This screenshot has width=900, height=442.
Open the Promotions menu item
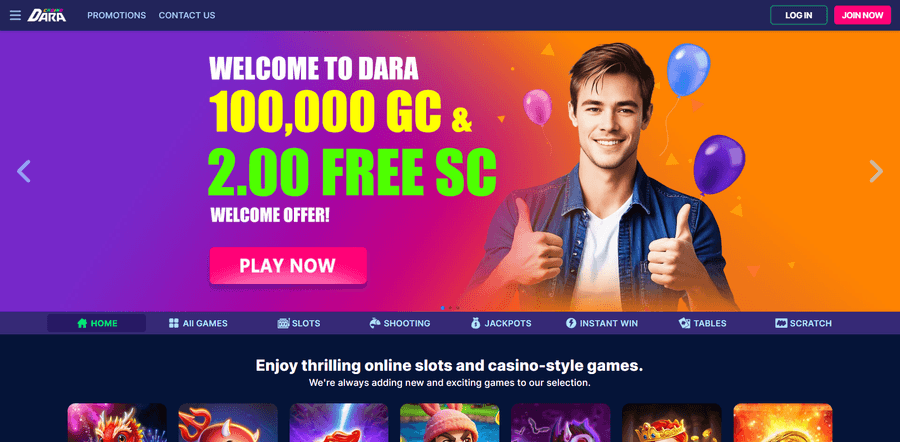point(117,15)
